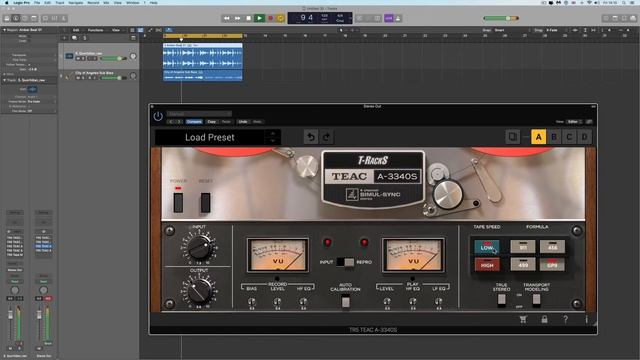
Task: Toggle the Transport Modeling switch
Action: [x=536, y=300]
